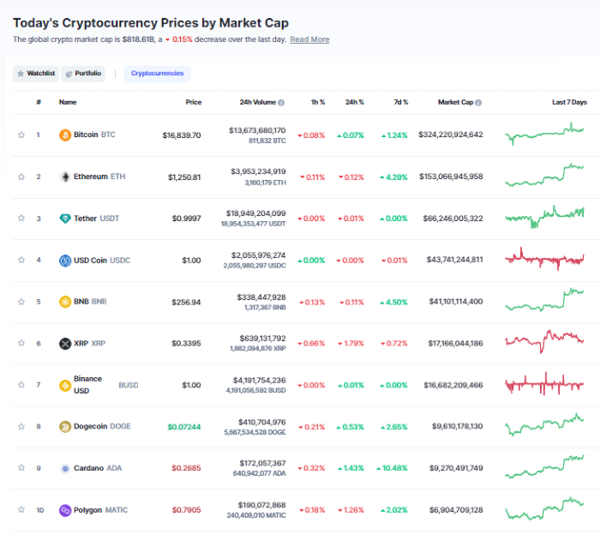The image size is (600, 534).
Task: Click Bitcoin price $16,839.70
Action: [182, 135]
